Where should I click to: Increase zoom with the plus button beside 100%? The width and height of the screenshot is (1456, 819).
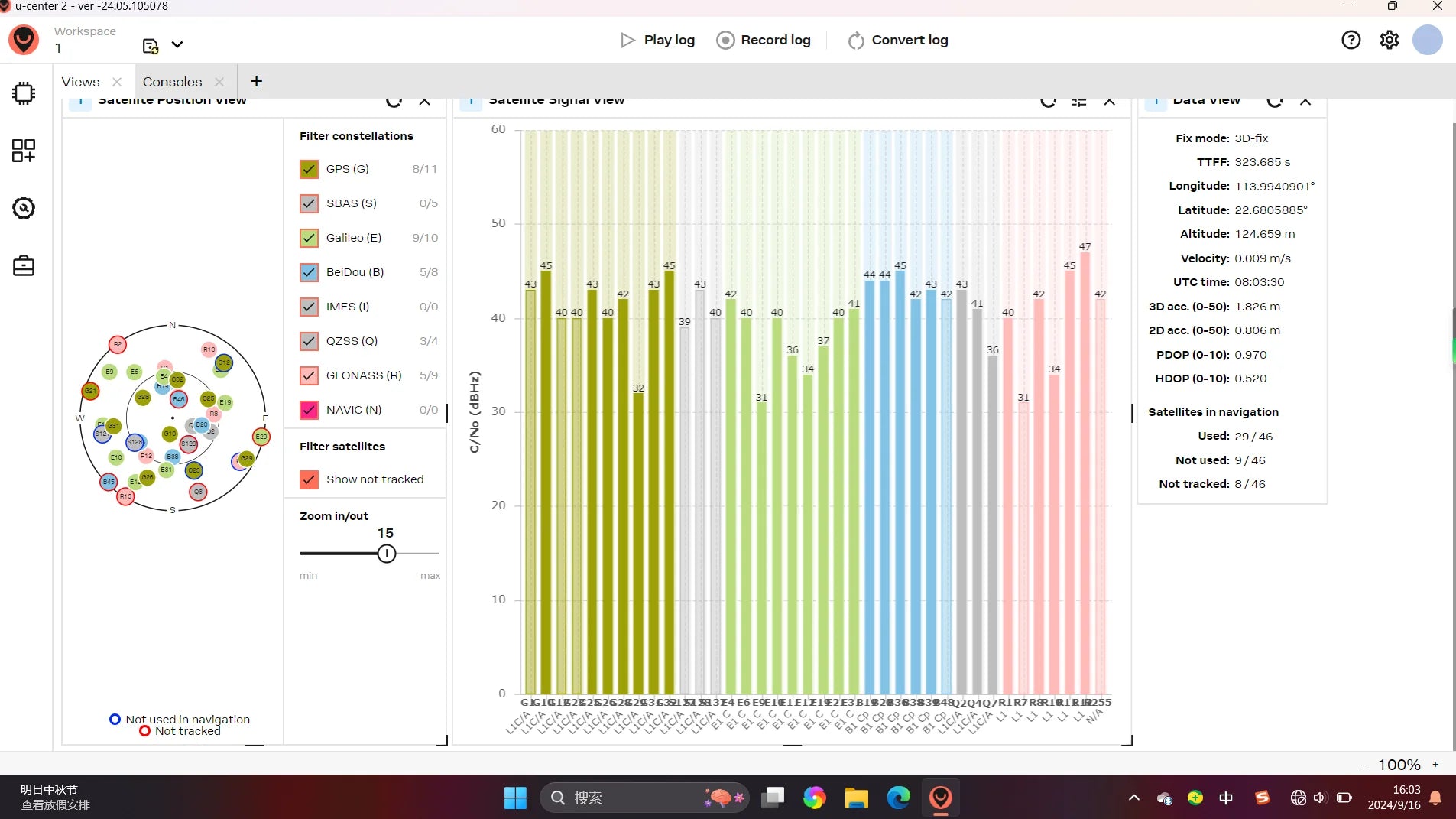coord(1435,765)
